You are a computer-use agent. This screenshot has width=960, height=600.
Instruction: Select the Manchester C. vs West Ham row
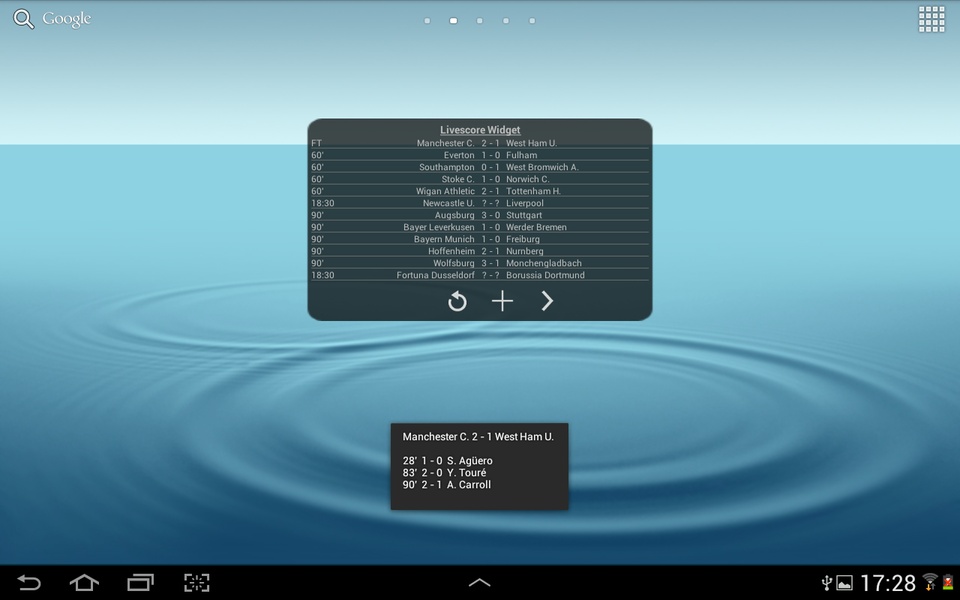tap(479, 143)
